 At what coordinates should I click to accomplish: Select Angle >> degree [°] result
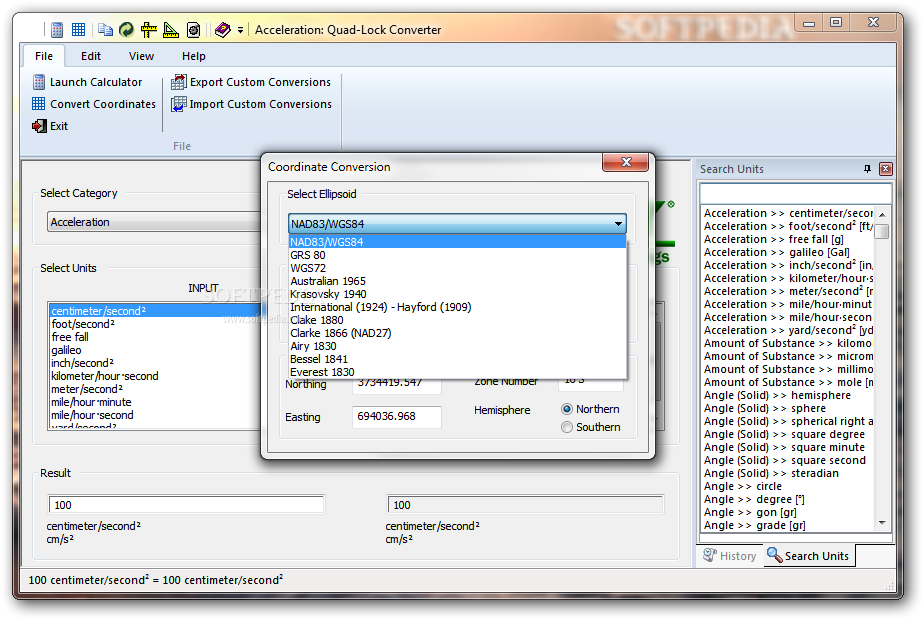coord(788,499)
